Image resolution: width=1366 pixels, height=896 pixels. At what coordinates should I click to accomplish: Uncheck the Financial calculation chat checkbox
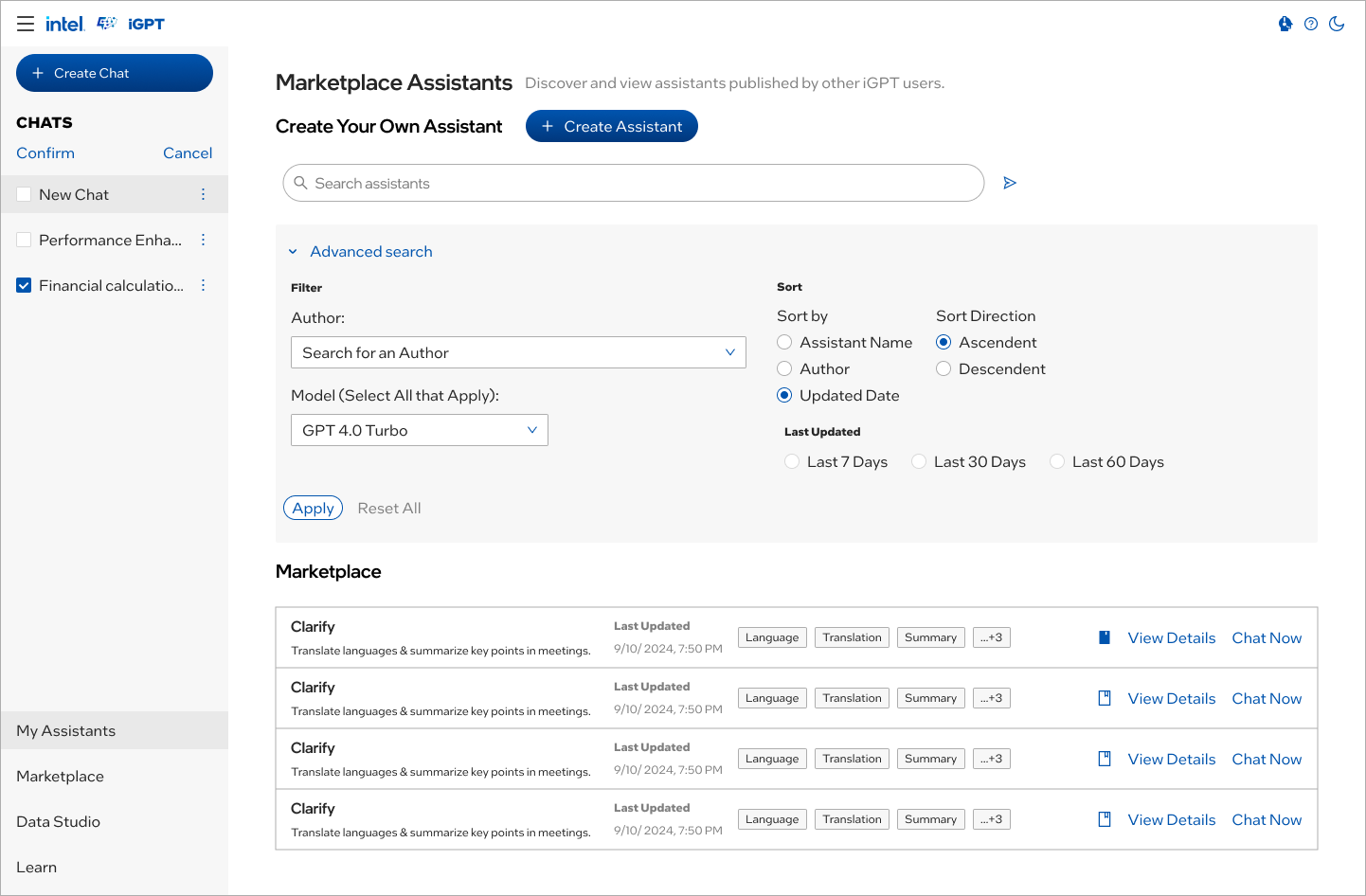click(24, 285)
